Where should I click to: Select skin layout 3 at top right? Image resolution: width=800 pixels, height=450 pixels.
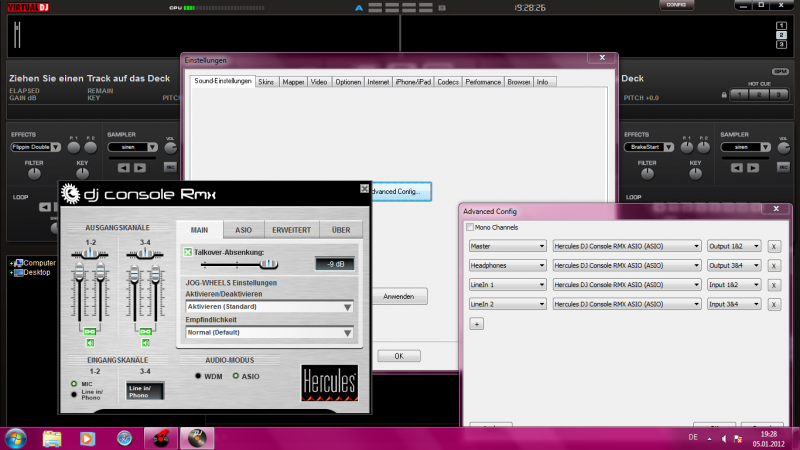pos(781,45)
